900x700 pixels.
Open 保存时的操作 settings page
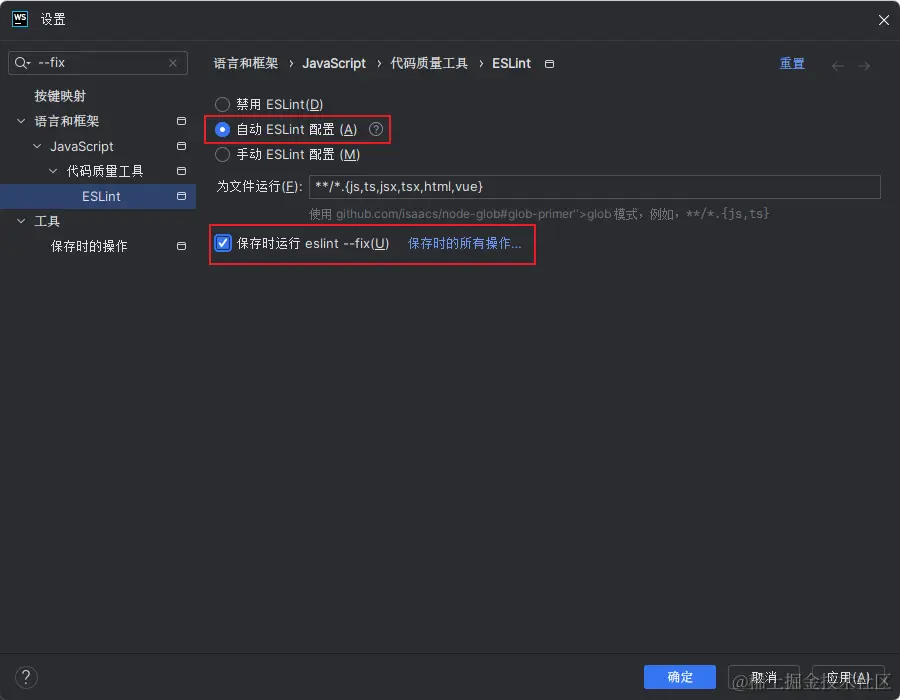coord(89,246)
